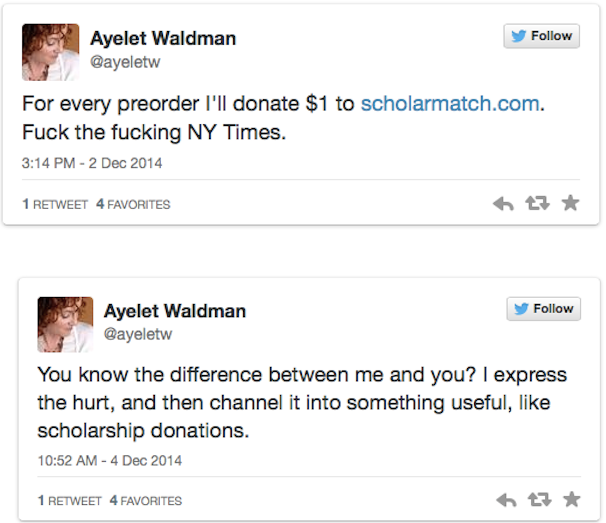Retweet the preorder donation tweet

[537, 204]
